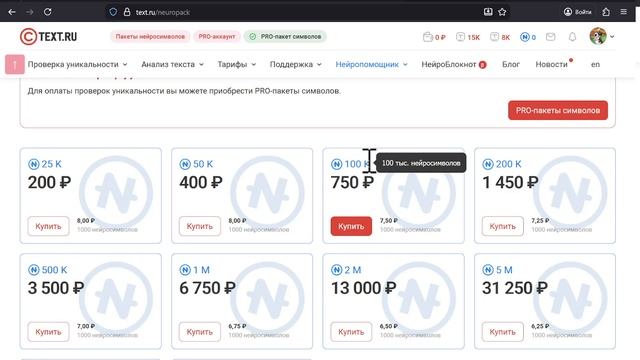
Task: Open the Блог menu item
Action: click(x=511, y=64)
